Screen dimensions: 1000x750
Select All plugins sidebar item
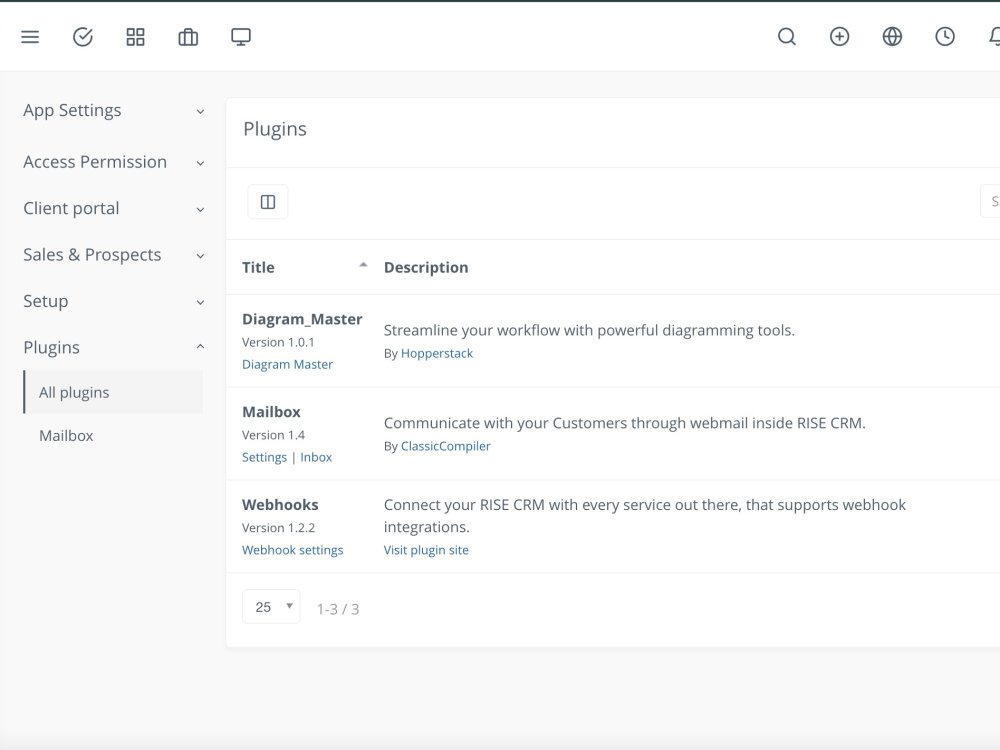coord(114,392)
